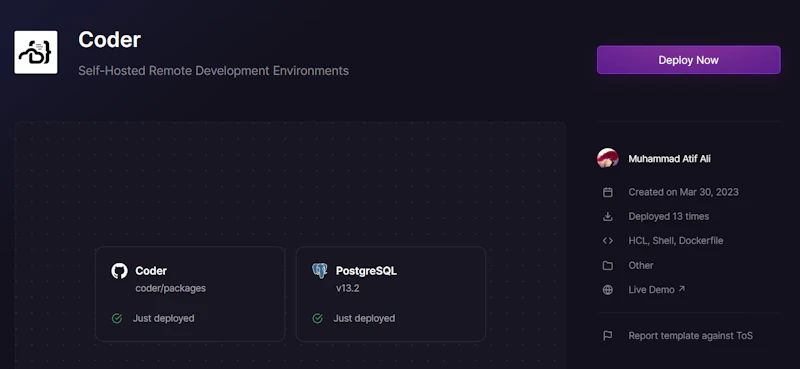Click the folder icon beside Other
The height and width of the screenshot is (369, 800).
[x=608, y=265]
